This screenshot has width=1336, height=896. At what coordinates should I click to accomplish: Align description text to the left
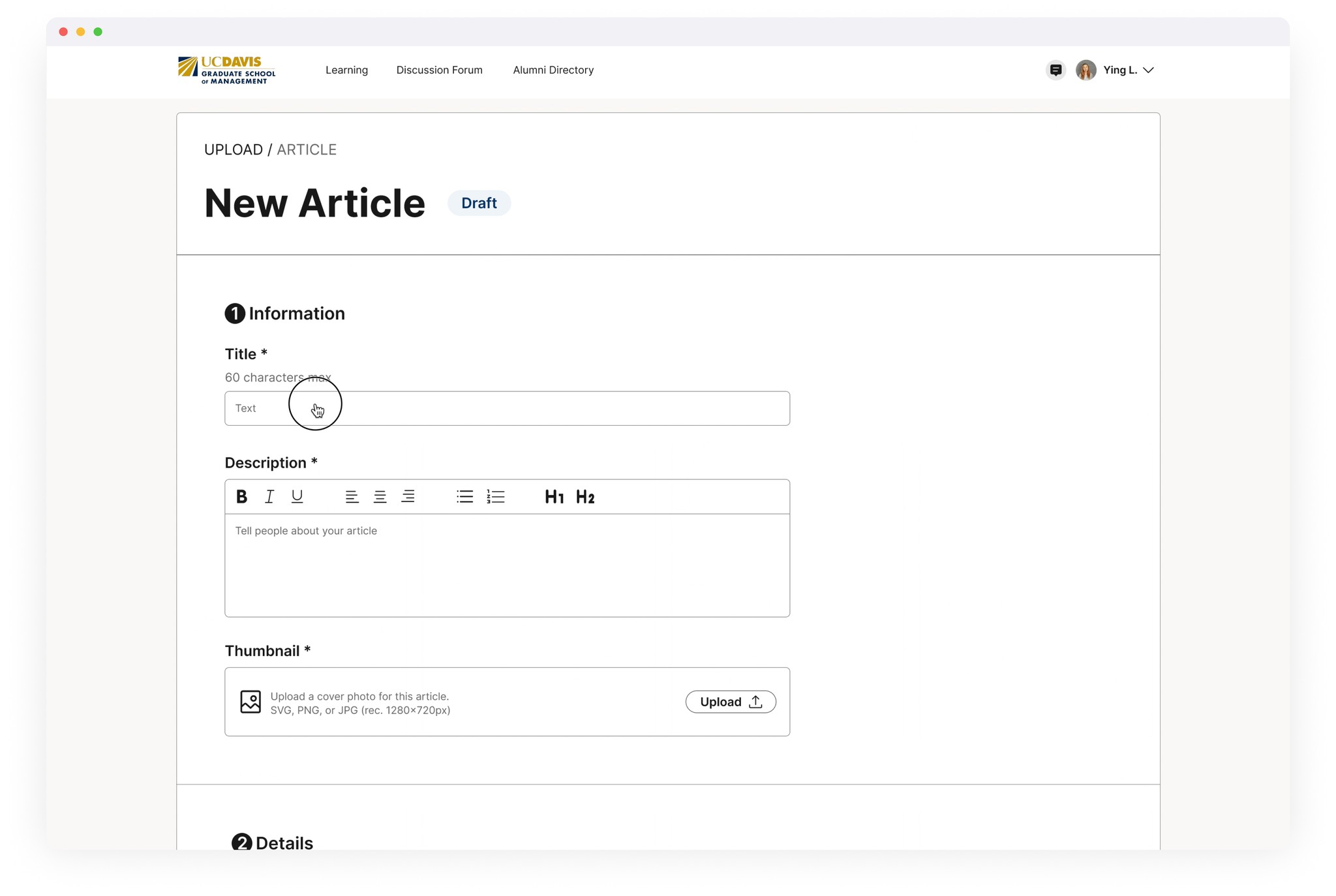coord(352,497)
